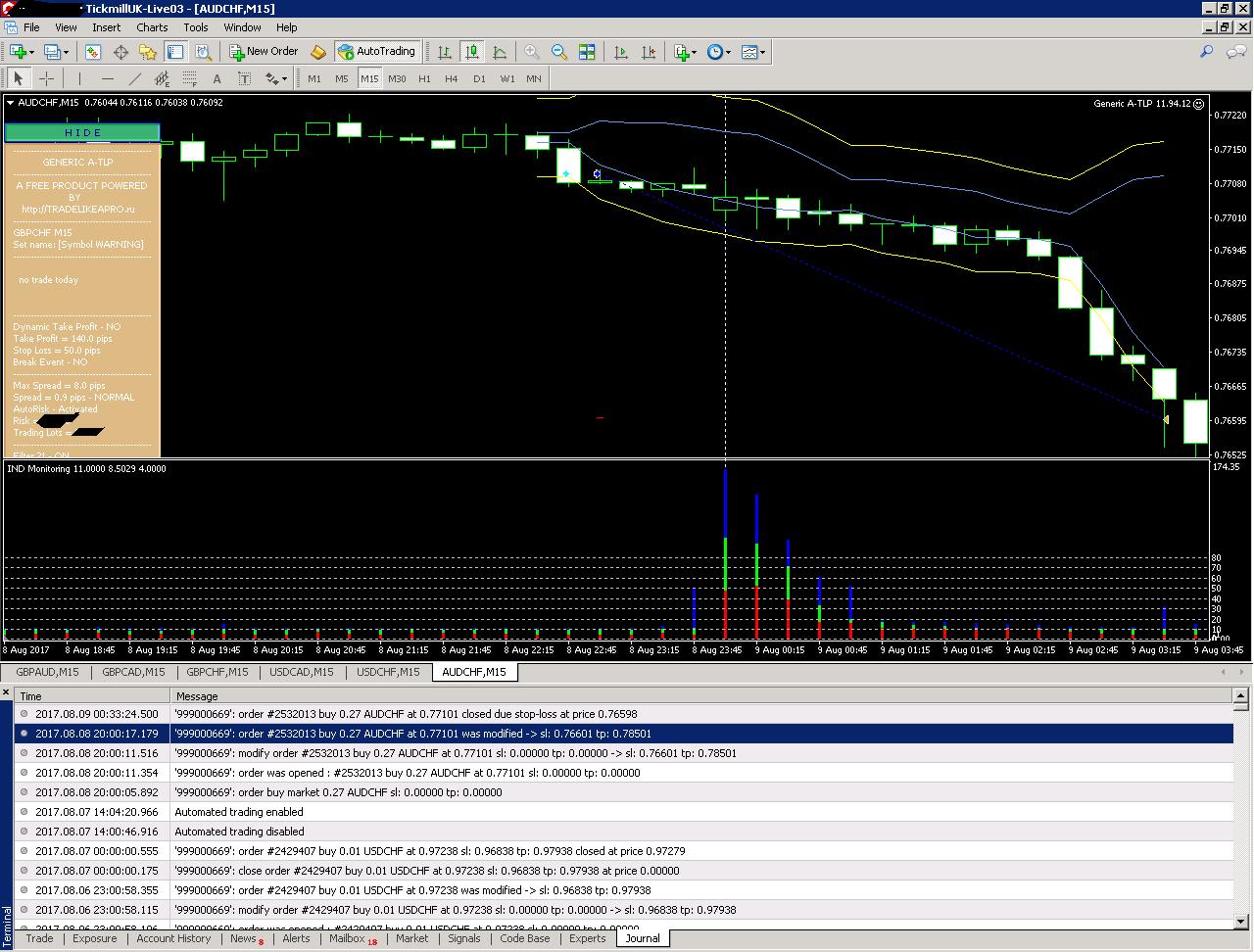
Task: Switch timeframe to H1
Action: (x=424, y=79)
